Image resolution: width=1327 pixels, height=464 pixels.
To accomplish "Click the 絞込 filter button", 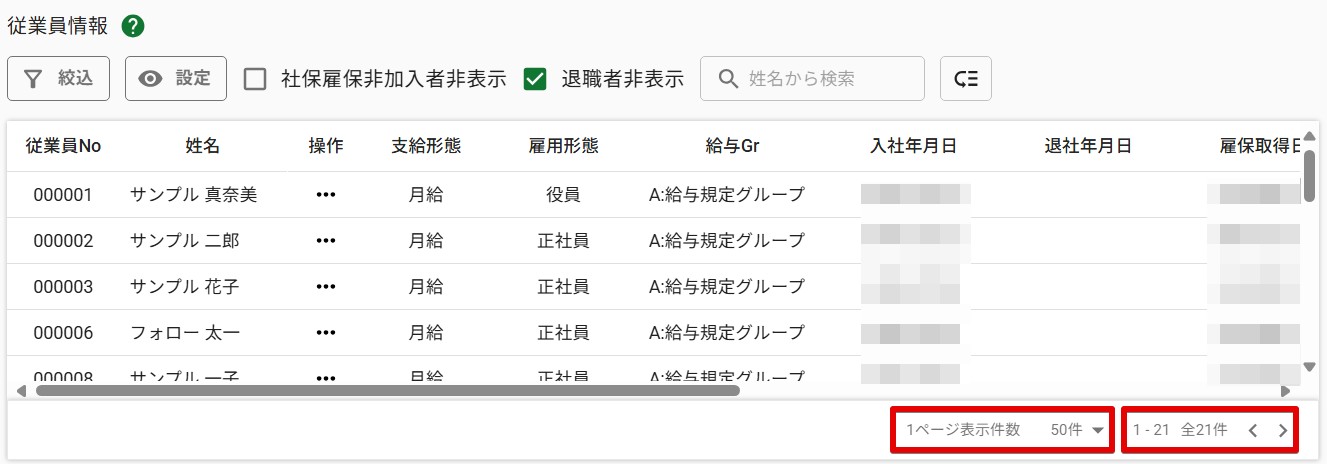I will point(58,79).
